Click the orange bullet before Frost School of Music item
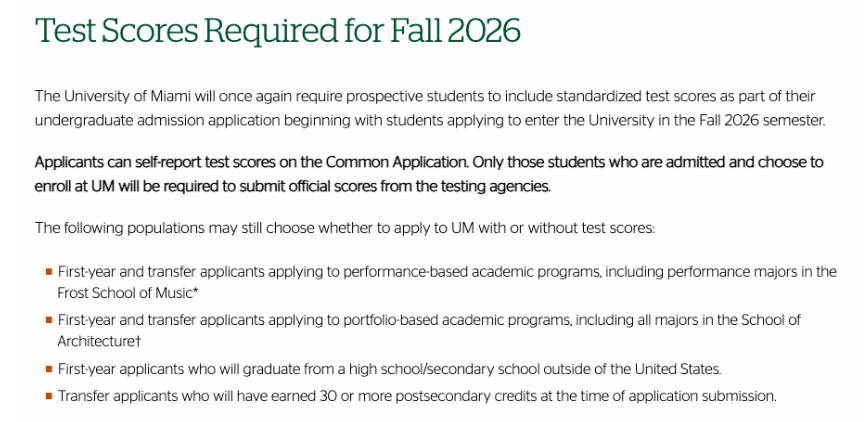 [x=49, y=272]
